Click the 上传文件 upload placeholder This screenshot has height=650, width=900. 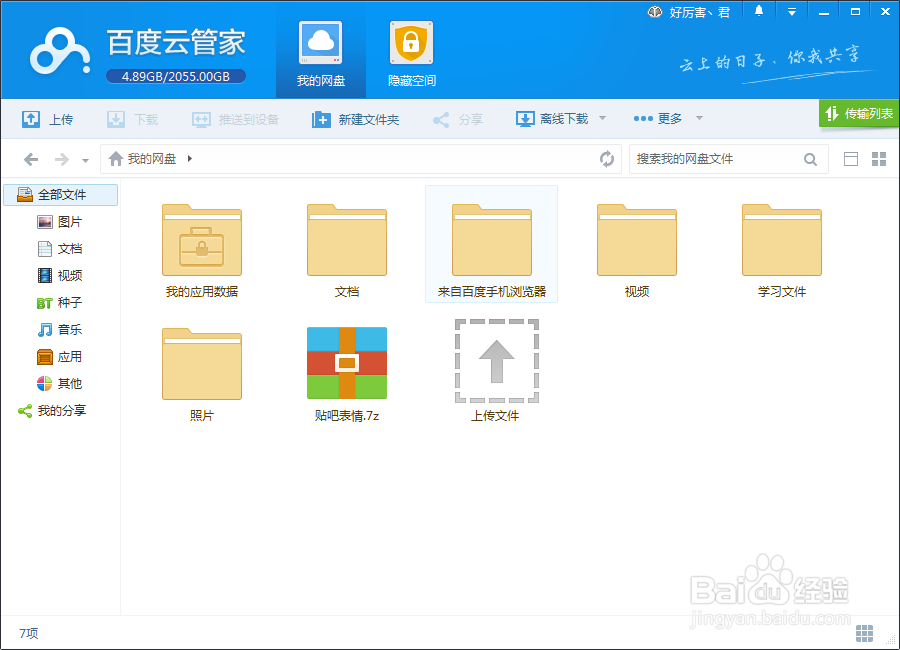496,372
